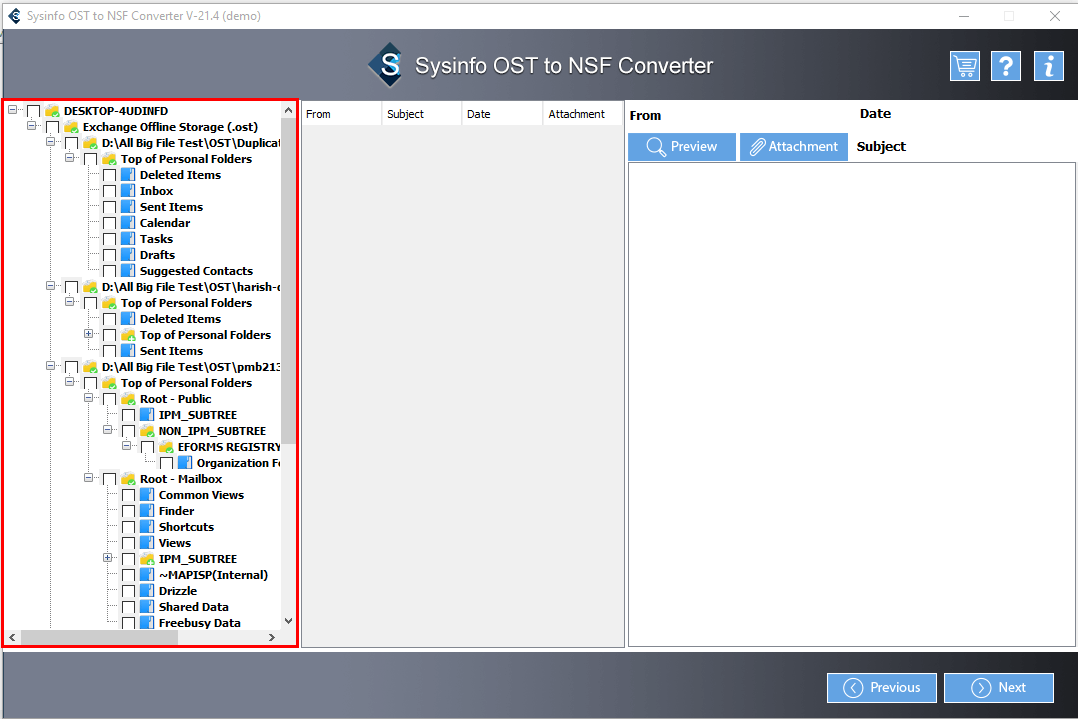This screenshot has height=719, width=1078.
Task: Collapse the D:\All Big File Test\OST\Duplicat node
Action: pyautogui.click(x=50, y=142)
